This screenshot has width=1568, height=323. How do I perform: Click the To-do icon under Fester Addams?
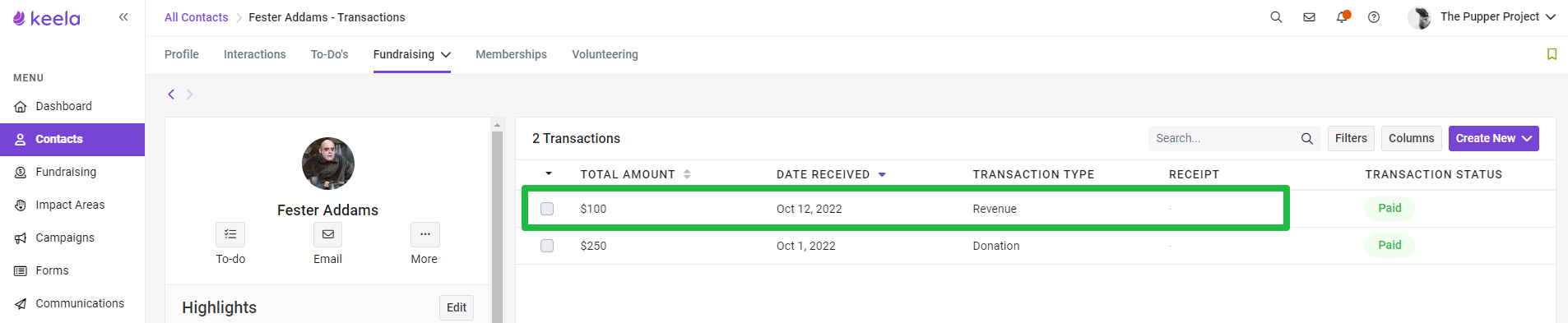pos(230,234)
